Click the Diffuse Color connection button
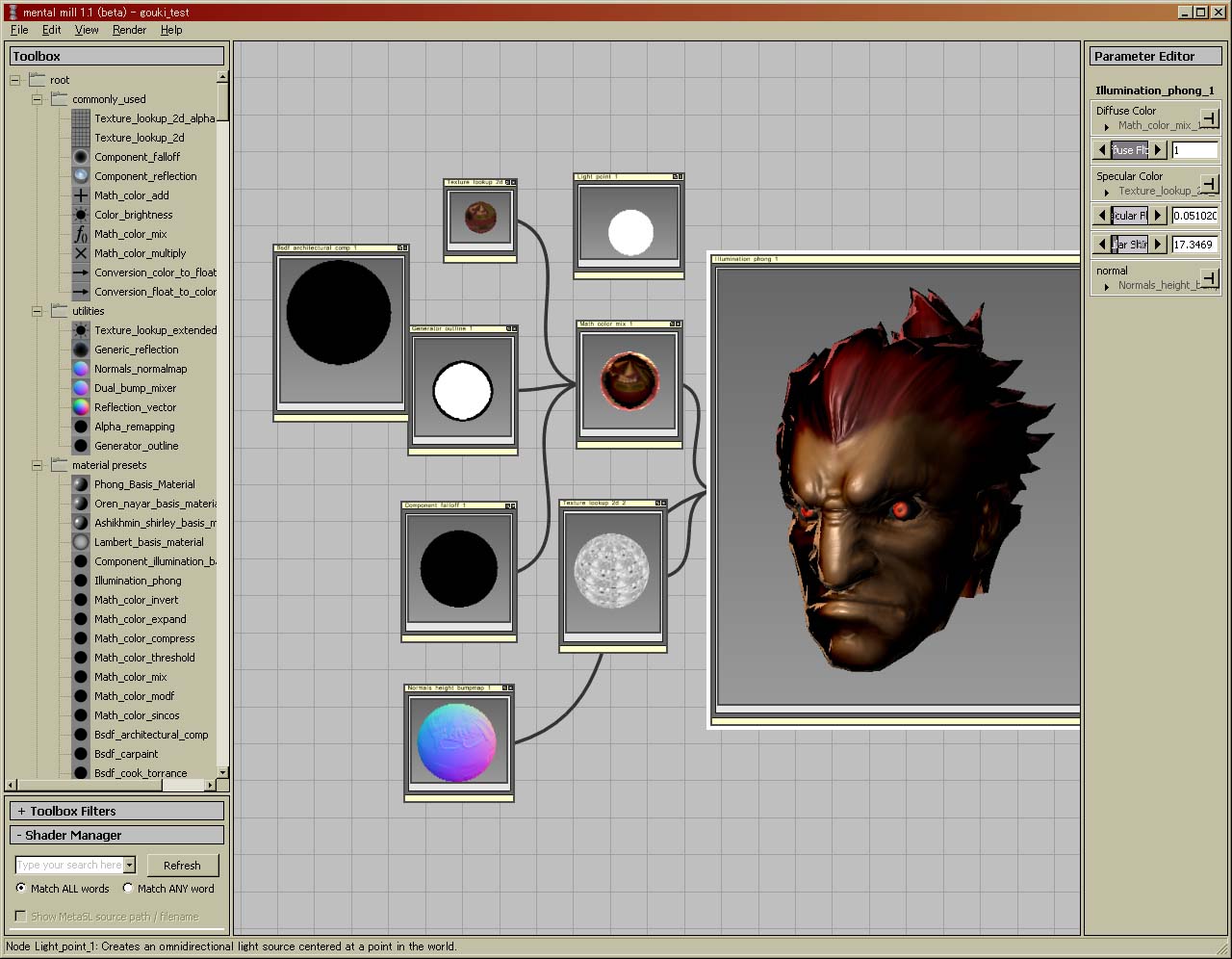Image resolution: width=1232 pixels, height=959 pixels. click(x=1209, y=118)
